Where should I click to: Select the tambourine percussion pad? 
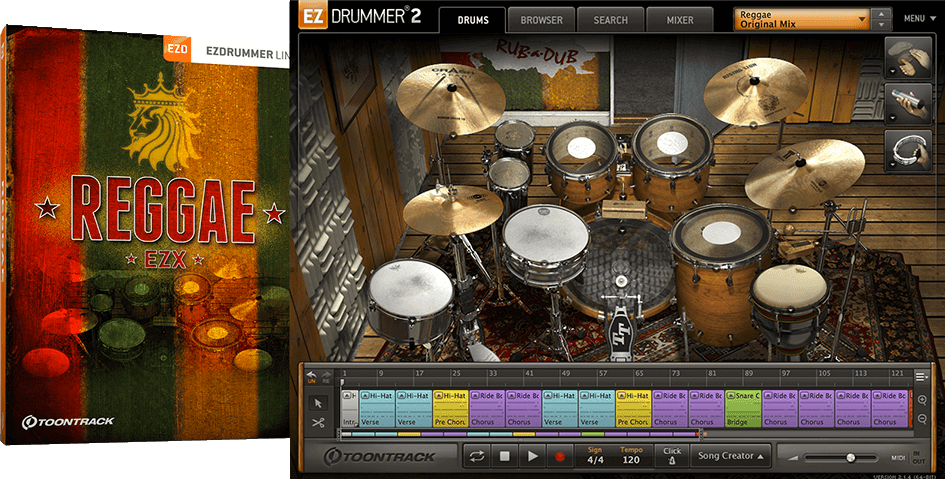(x=908, y=151)
